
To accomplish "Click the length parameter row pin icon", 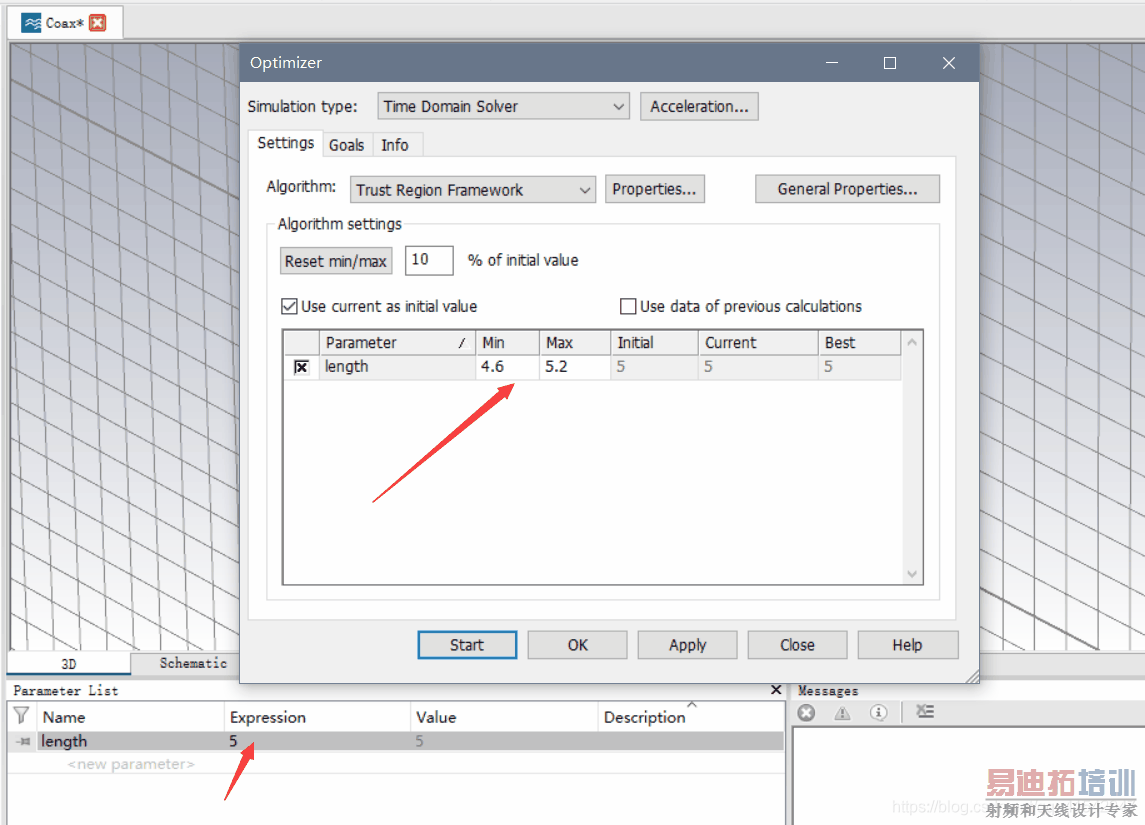I will click(x=23, y=741).
